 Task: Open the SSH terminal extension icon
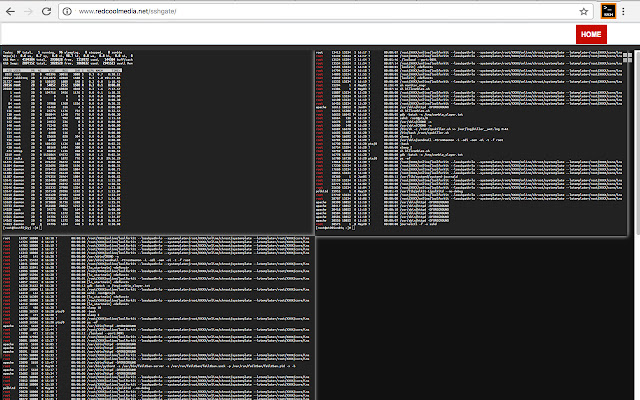(608, 11)
